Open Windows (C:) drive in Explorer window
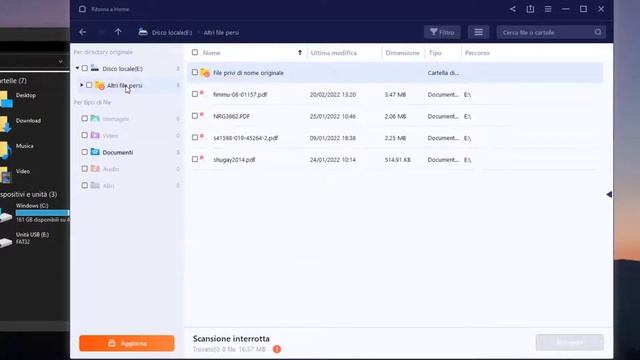640x360 pixels. [x=35, y=212]
